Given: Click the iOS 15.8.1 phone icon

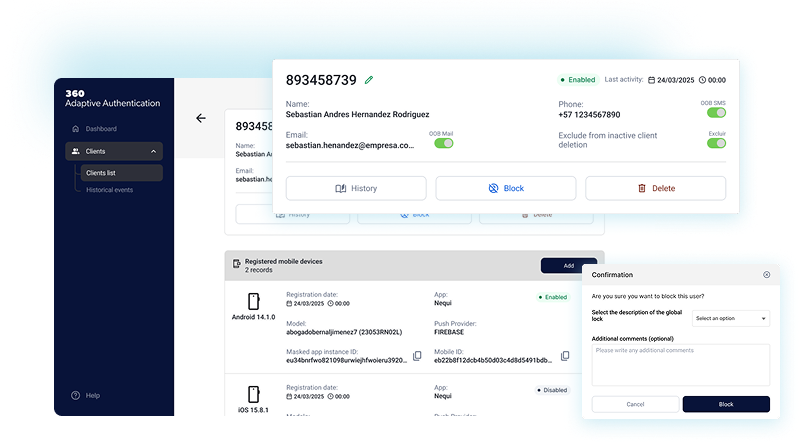Looking at the screenshot, I should [253, 393].
